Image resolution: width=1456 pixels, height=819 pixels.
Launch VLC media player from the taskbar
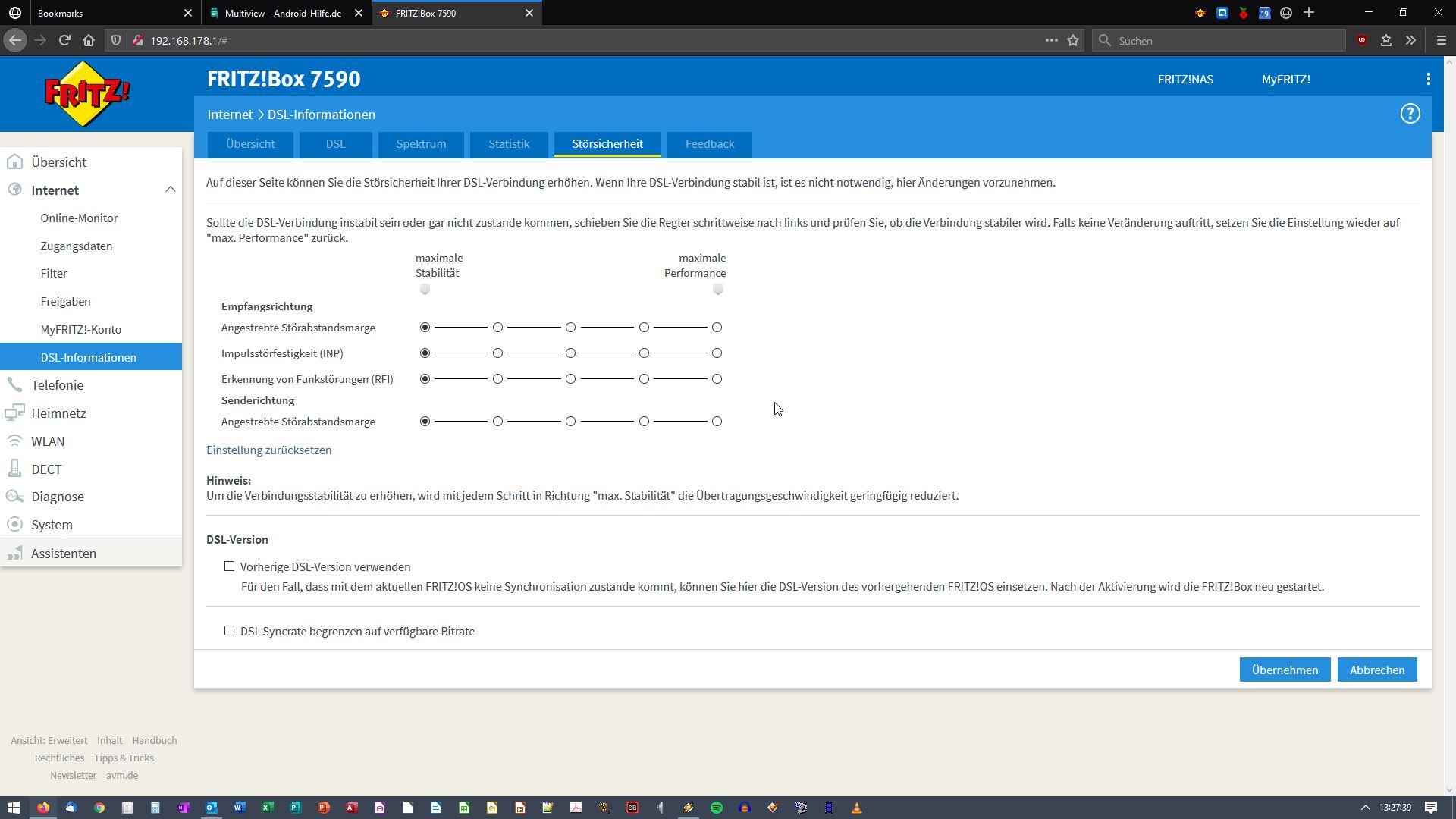[857, 808]
